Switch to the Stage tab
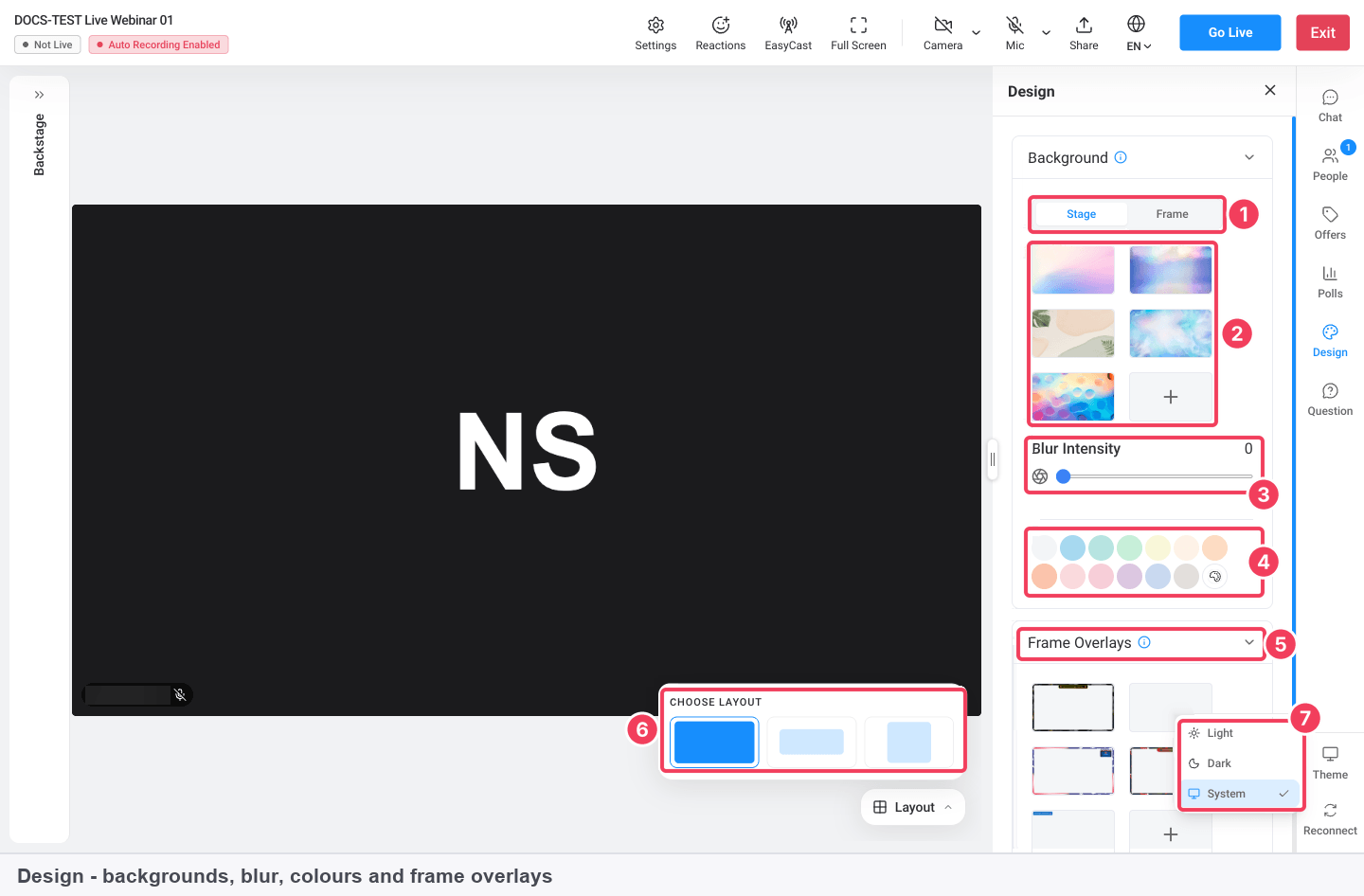Viewport: 1364px width, 896px height. (x=1081, y=214)
